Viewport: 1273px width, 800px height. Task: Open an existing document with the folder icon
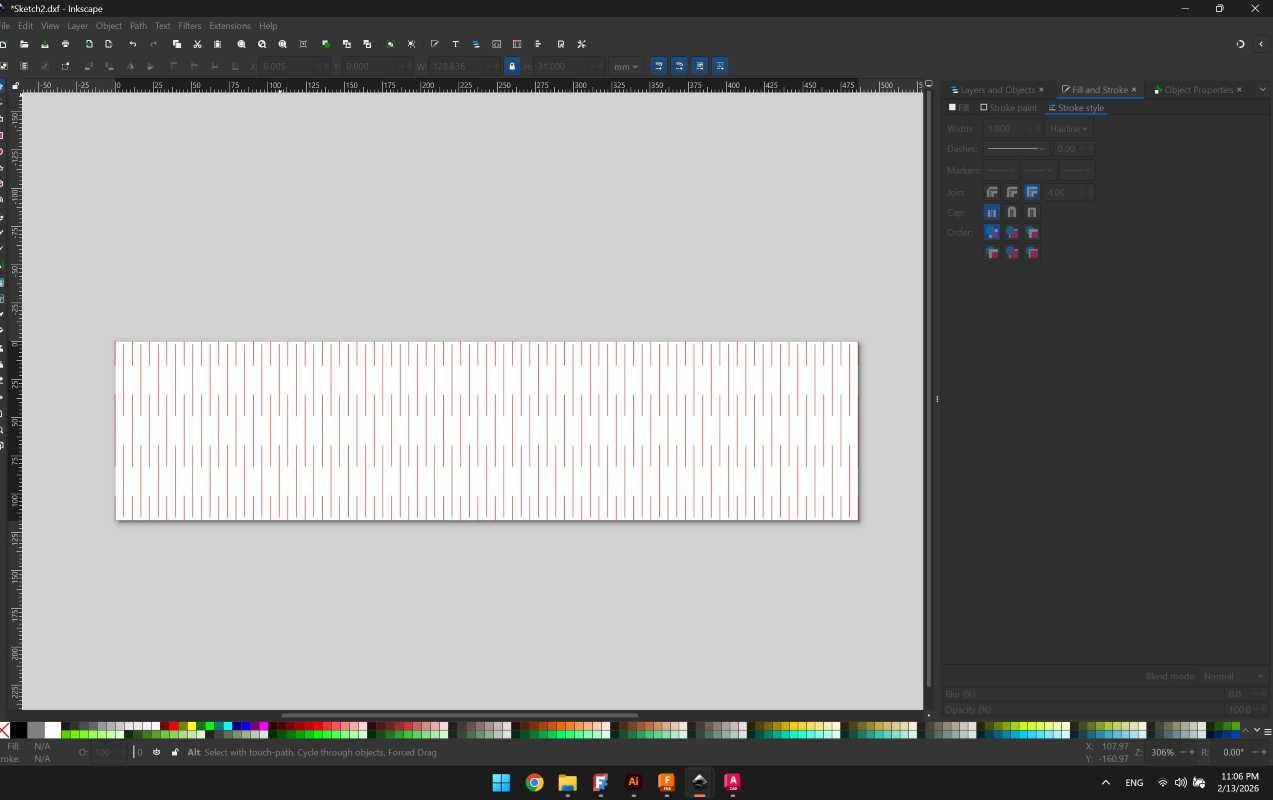[24, 44]
